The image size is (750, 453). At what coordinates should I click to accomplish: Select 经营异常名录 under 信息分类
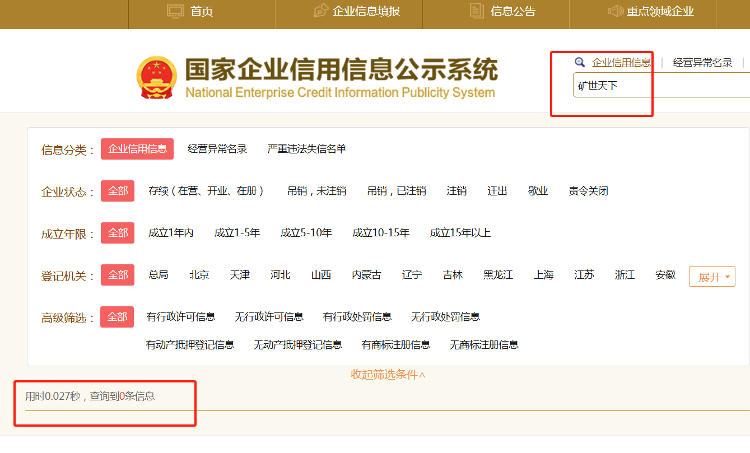coord(217,149)
